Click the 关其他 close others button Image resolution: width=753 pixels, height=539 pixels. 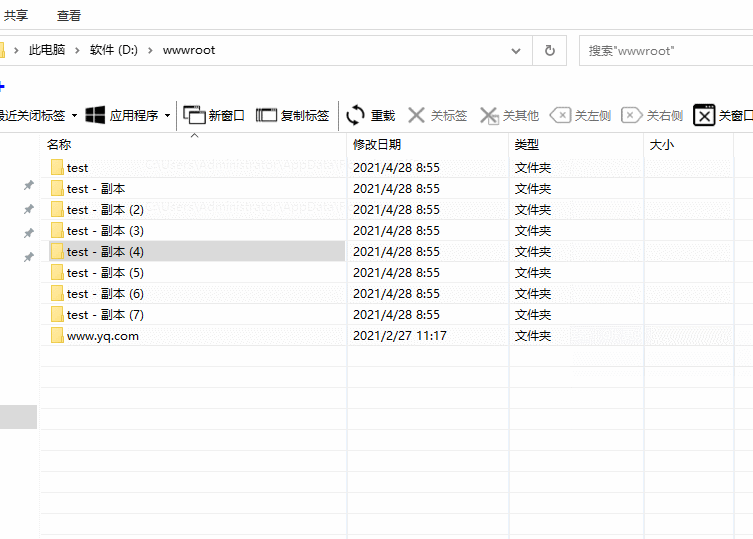point(509,115)
